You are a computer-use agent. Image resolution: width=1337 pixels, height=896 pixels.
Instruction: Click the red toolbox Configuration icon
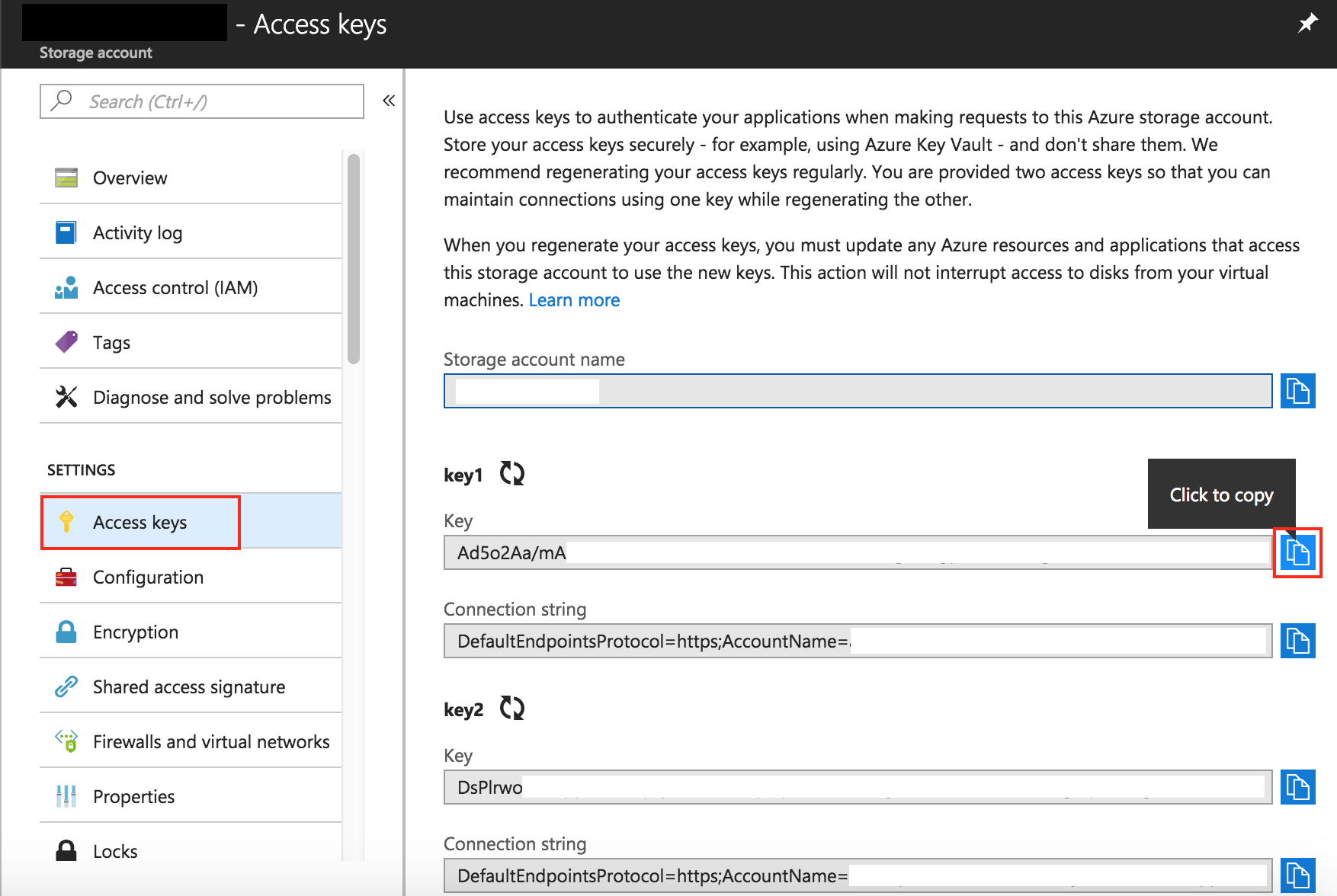[x=66, y=577]
